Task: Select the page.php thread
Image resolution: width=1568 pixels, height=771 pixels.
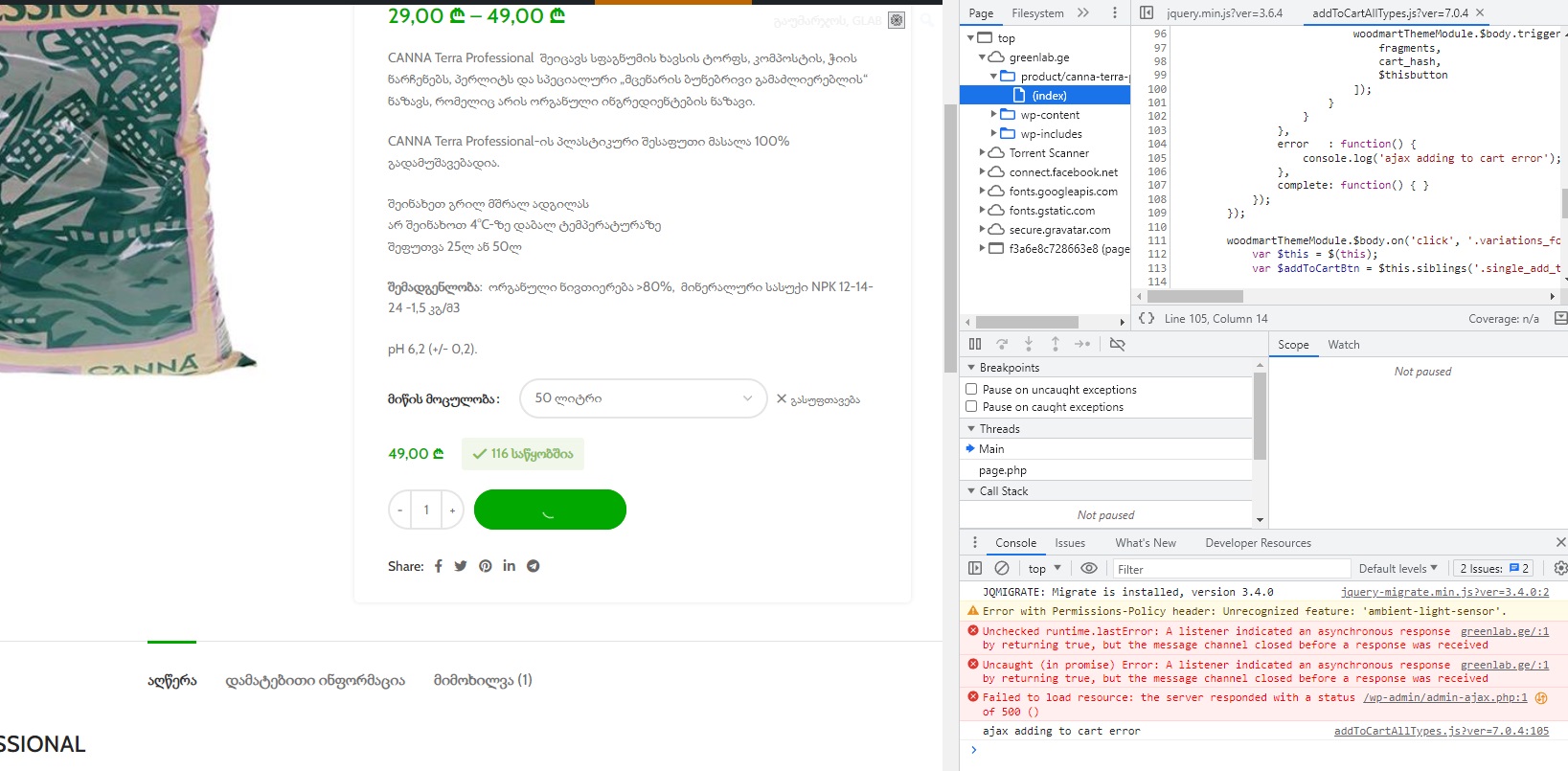Action: coord(1106,470)
